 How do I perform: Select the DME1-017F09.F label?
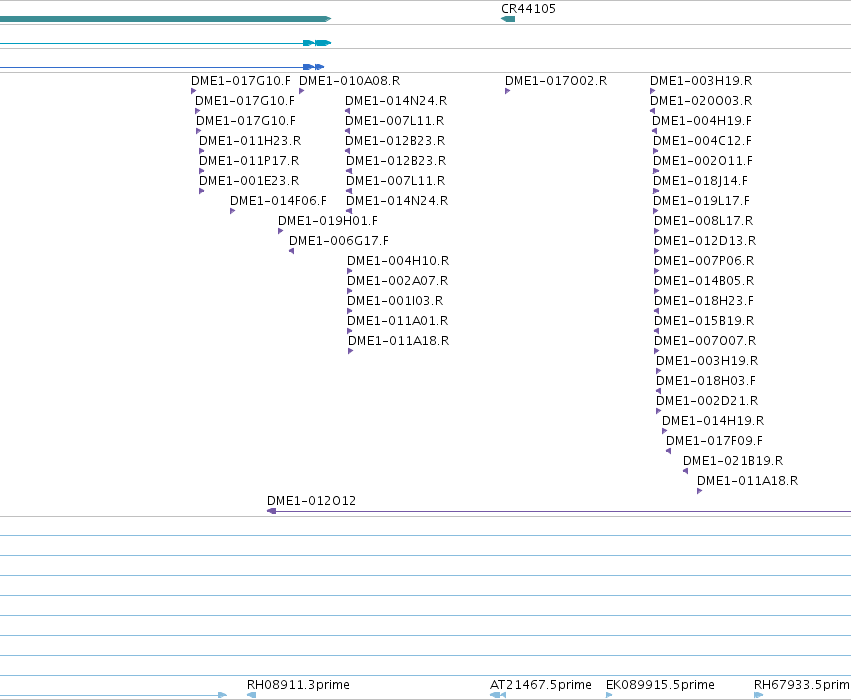pyautogui.click(x=714, y=441)
